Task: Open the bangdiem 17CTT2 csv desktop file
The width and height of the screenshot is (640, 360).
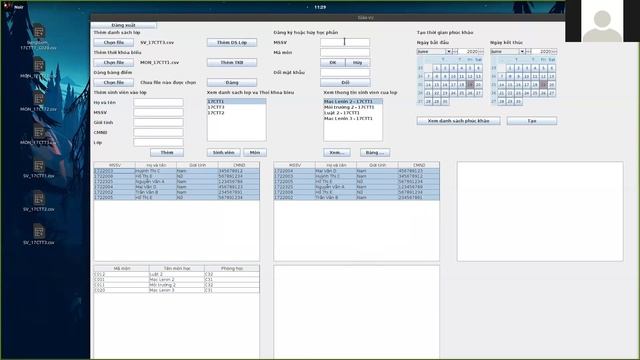Action: [x=39, y=37]
